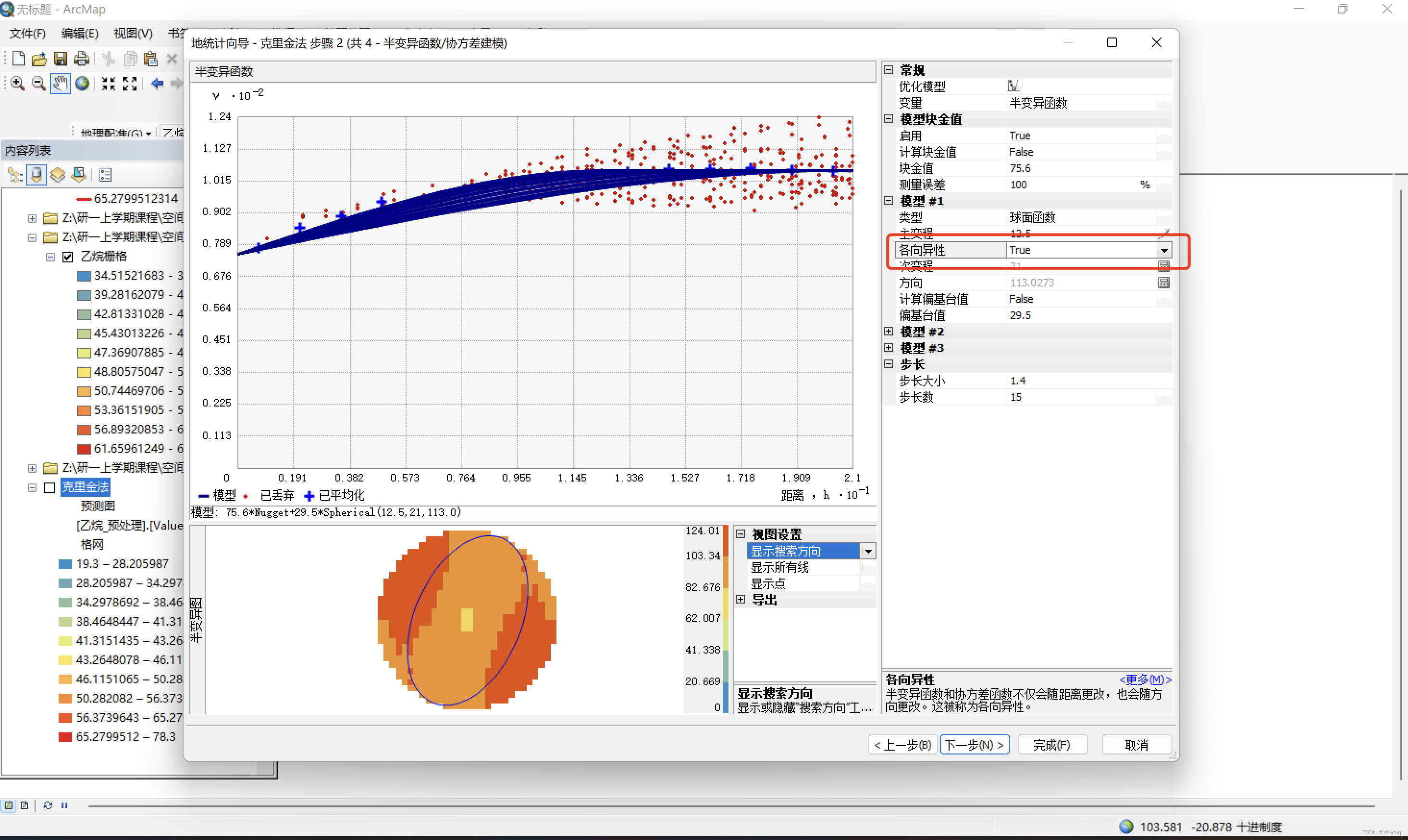This screenshot has width=1408, height=840.
Task: Click the data view icon at bottom
Action: point(9,805)
